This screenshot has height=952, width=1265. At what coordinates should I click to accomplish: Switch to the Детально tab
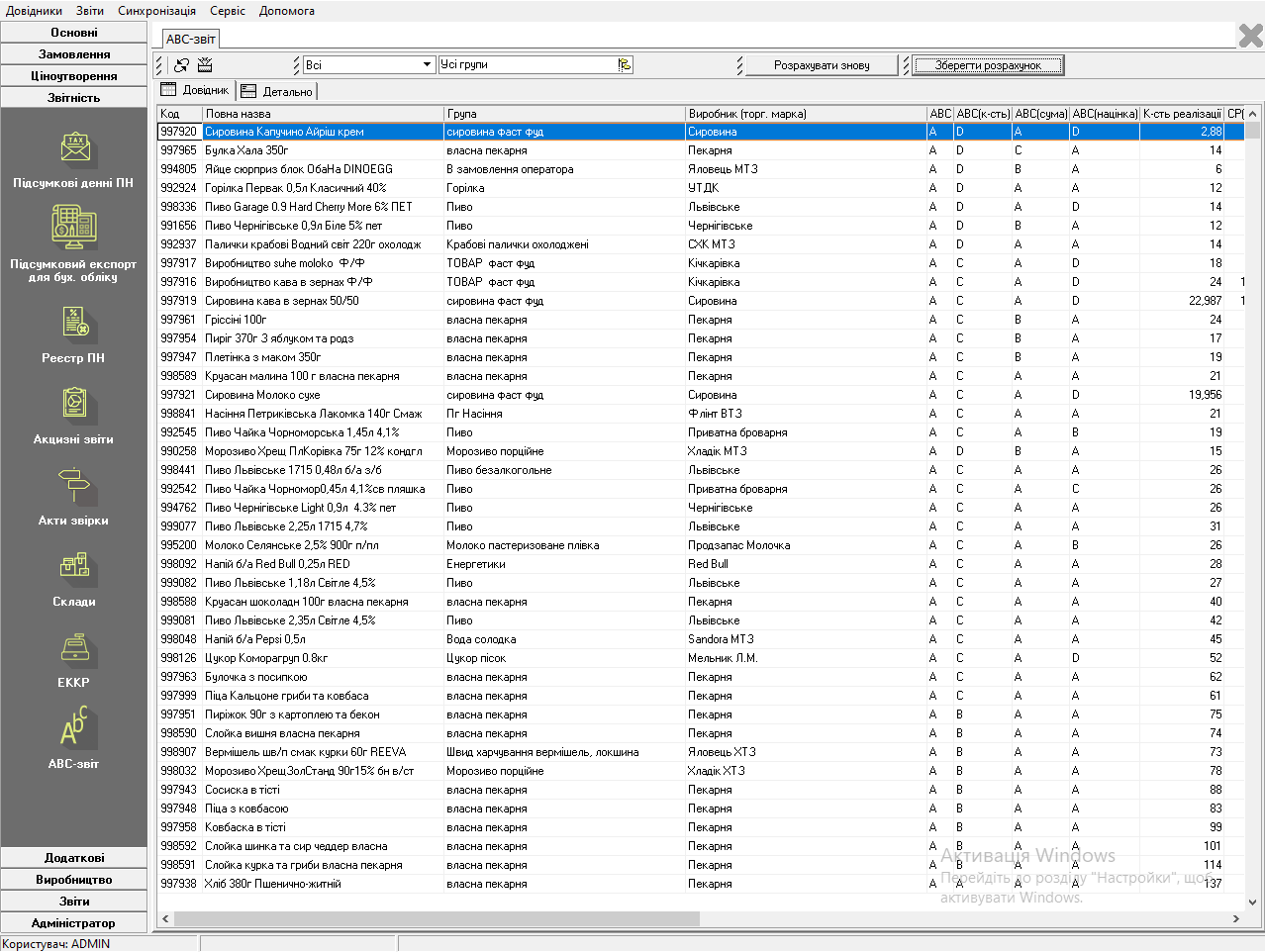tap(277, 91)
